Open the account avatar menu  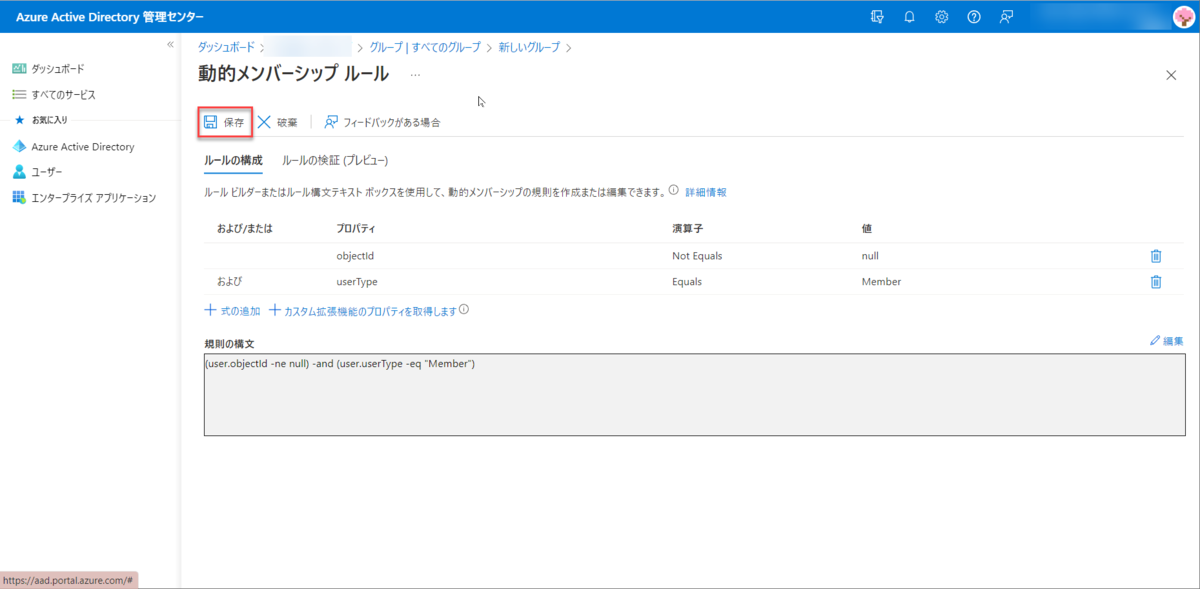tap(1182, 17)
